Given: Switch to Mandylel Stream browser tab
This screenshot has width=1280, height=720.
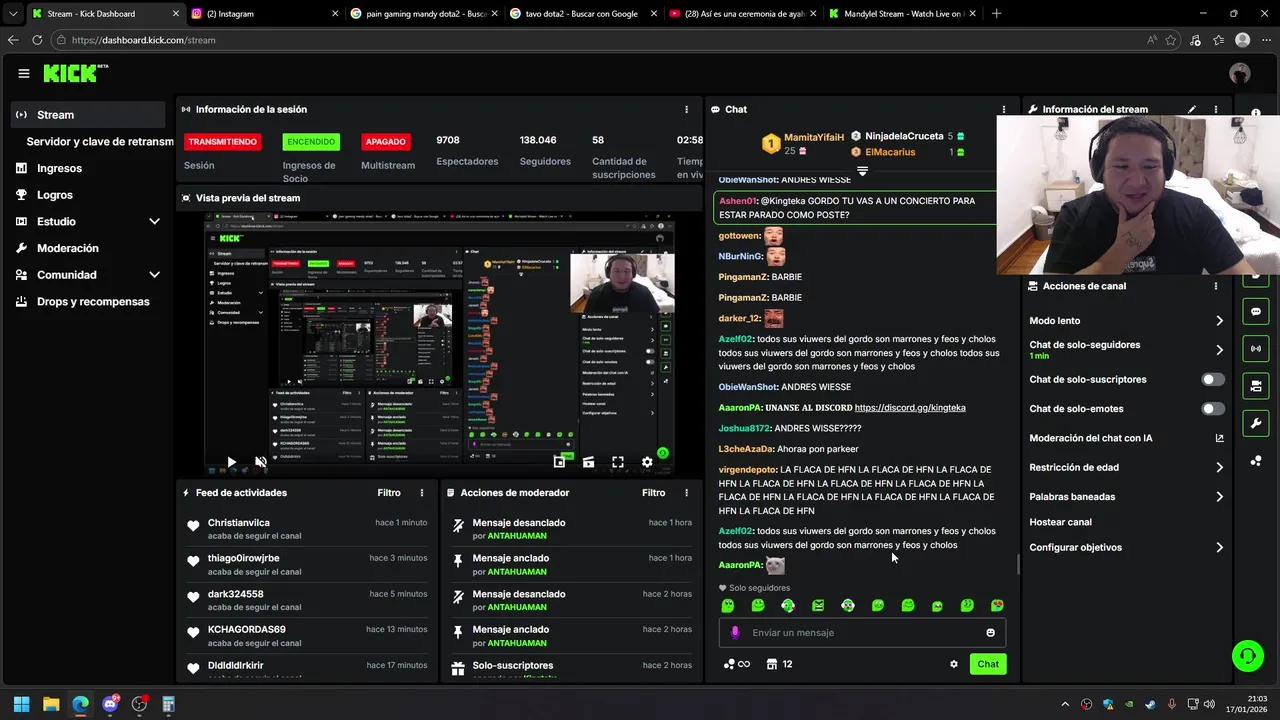Looking at the screenshot, I should pyautogui.click(x=904, y=14).
